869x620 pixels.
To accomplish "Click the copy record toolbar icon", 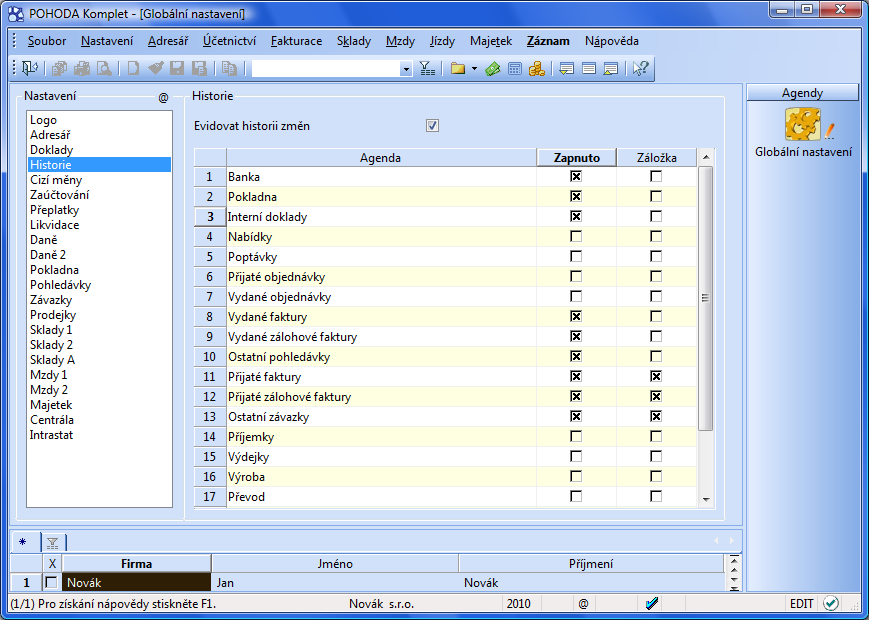I will click(x=59, y=68).
